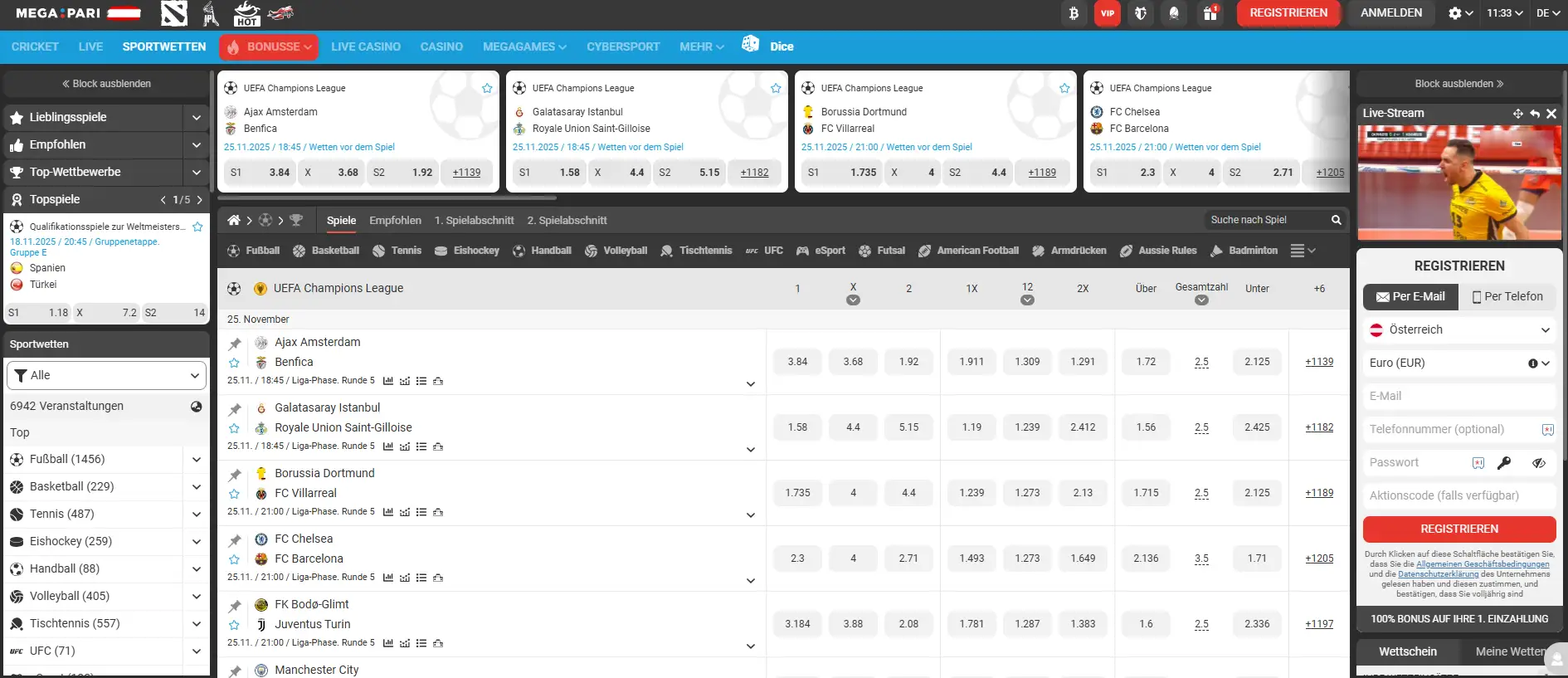Open the Österreich country dropdown
This screenshot has height=678, width=1568.
point(1458,329)
